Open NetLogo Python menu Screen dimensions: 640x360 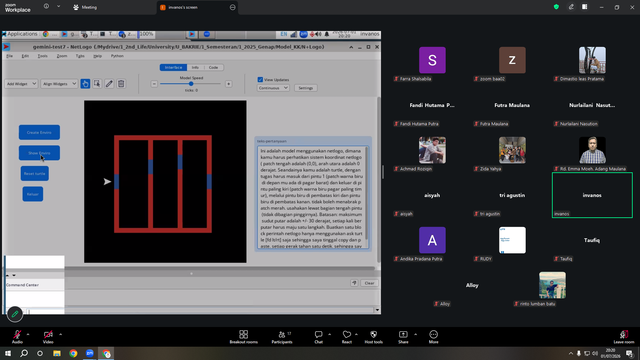(x=117, y=56)
